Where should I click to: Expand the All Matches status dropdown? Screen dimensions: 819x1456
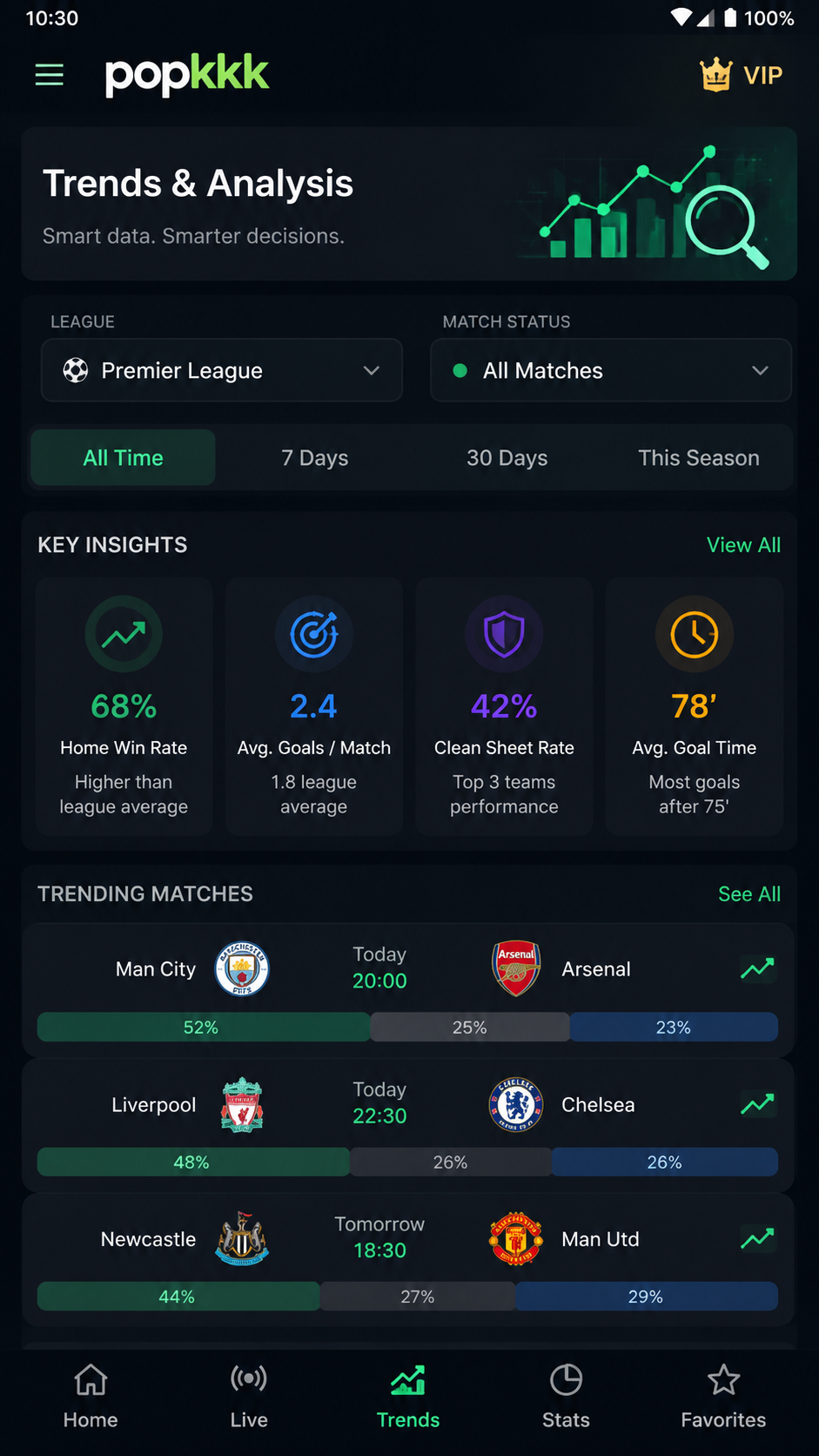point(611,370)
